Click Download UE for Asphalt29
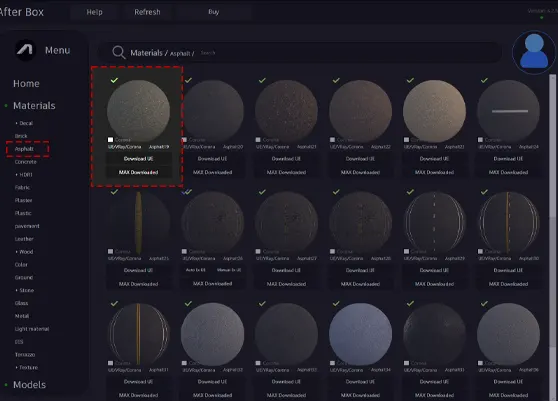This screenshot has width=558, height=401. [x=435, y=270]
